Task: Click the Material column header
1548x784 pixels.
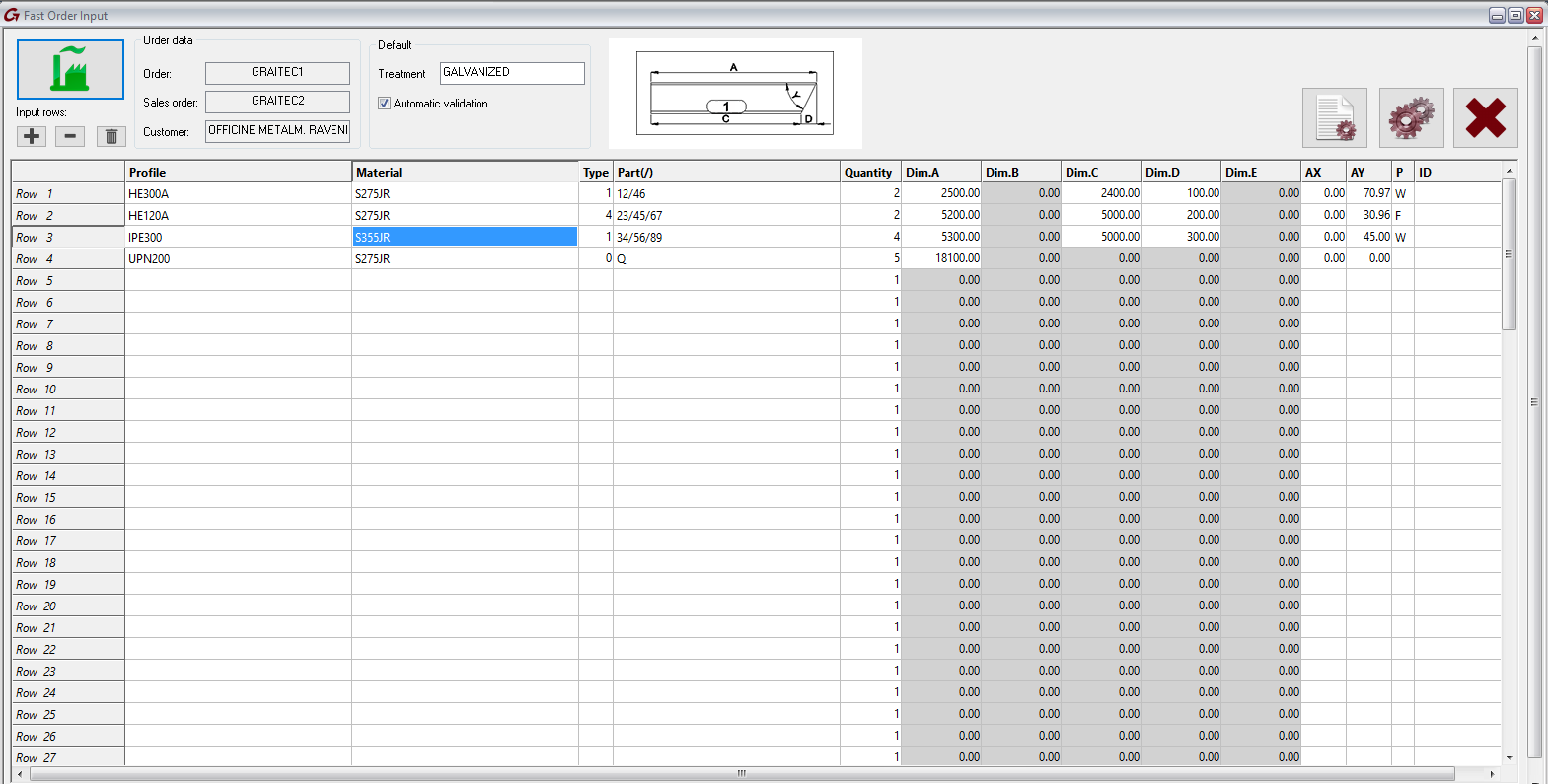Action: click(465, 172)
